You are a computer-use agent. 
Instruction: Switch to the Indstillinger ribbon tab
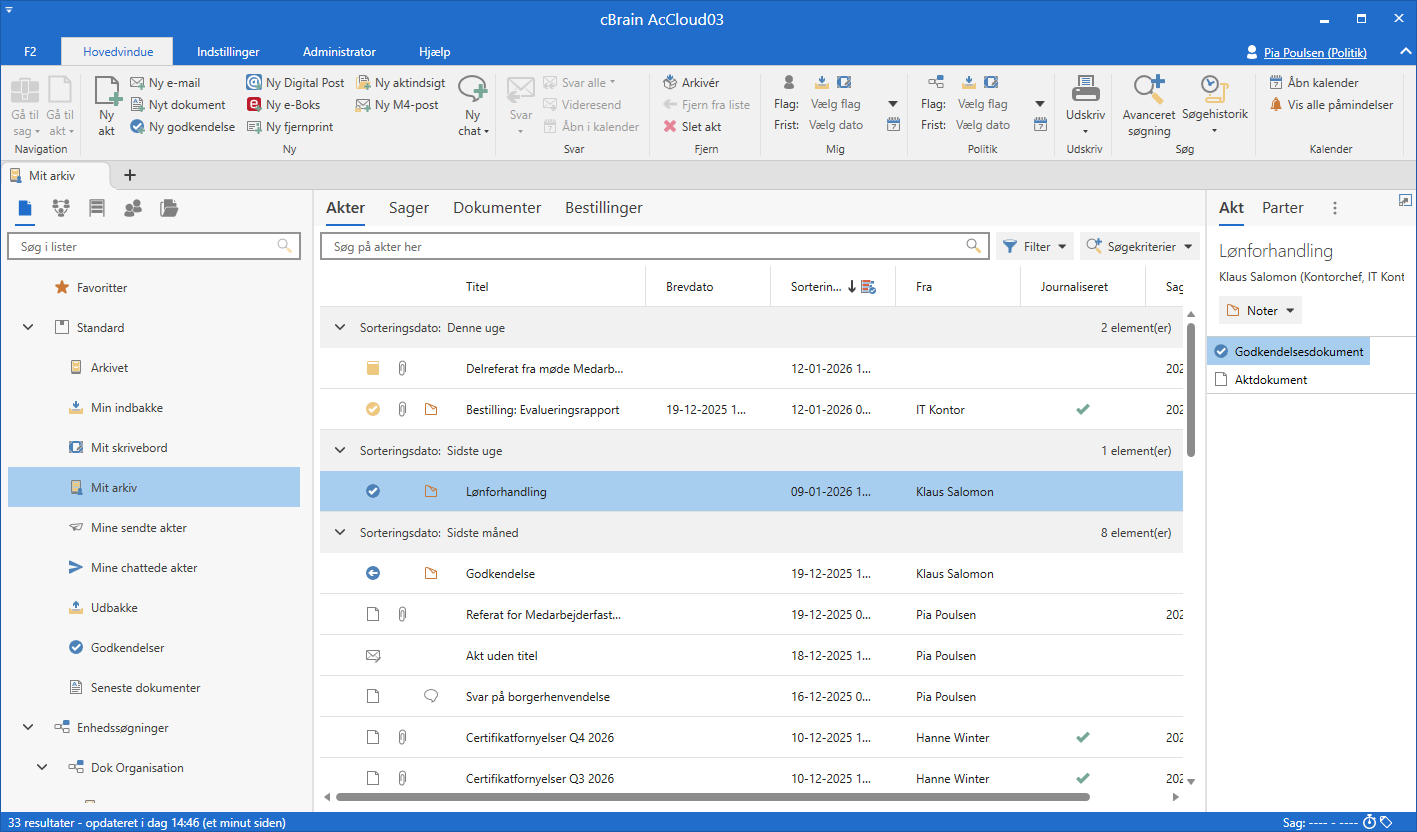(228, 52)
